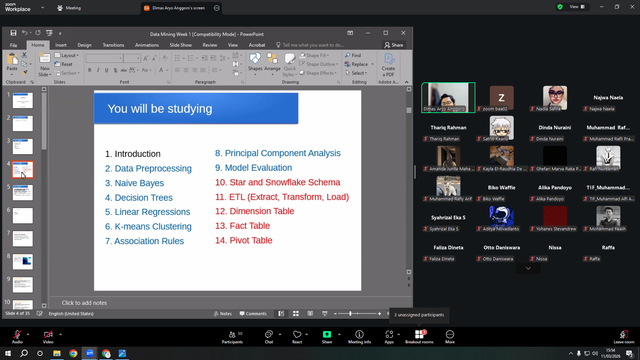
Task: Click zoom in plus on status bar
Action: (380, 313)
